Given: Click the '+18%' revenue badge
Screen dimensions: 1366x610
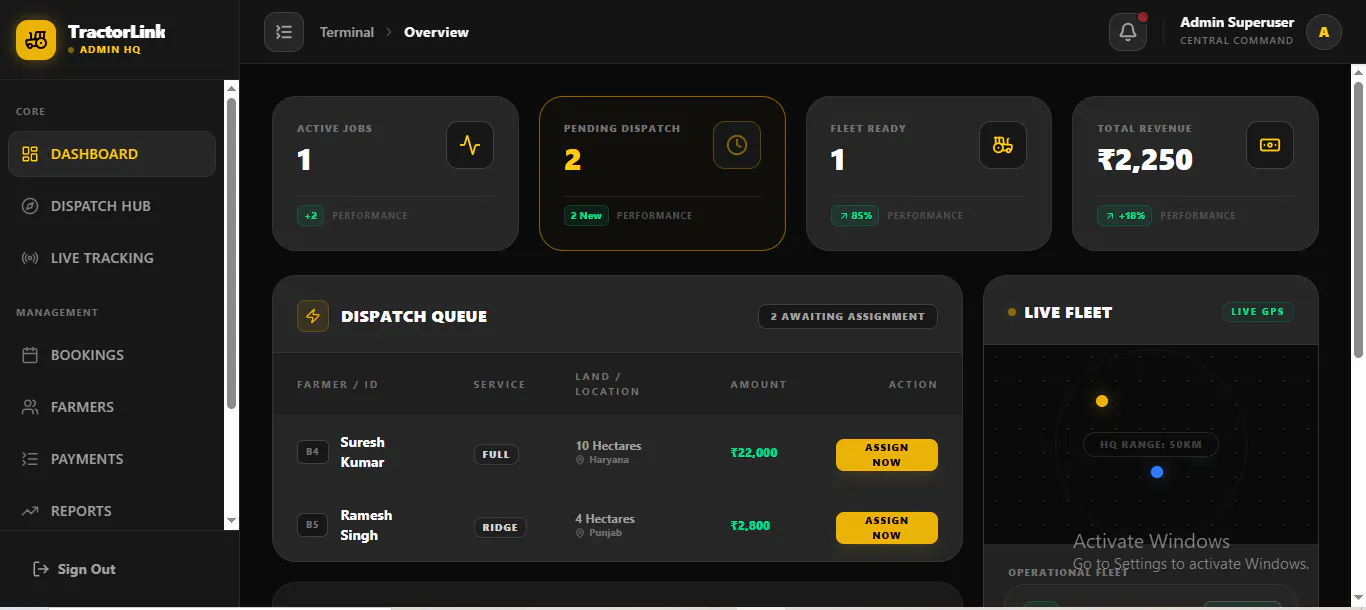Looking at the screenshot, I should (1124, 216).
